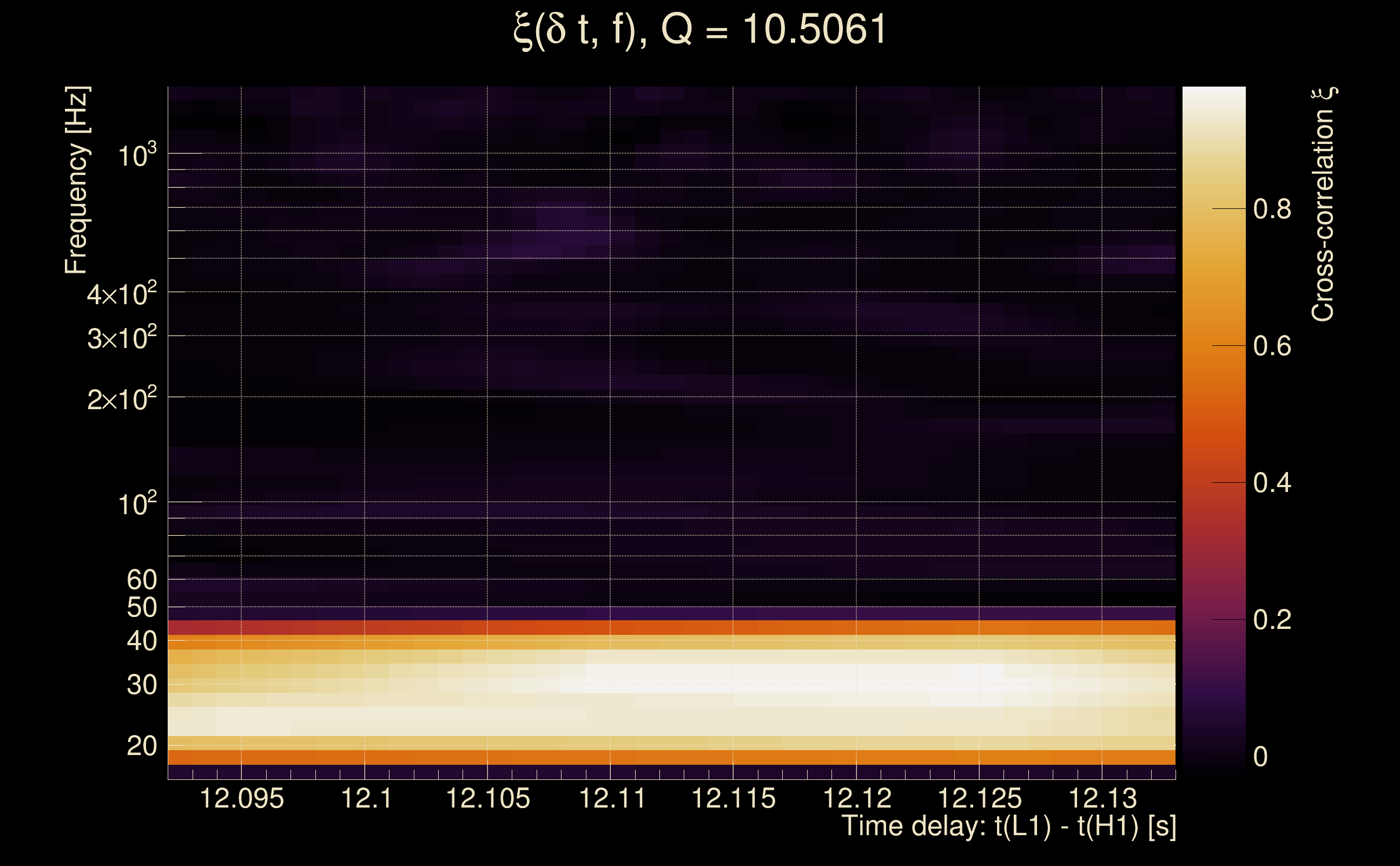Click the 30 Hz frequency tick label
This screenshot has width=1400, height=866.
coord(141,685)
